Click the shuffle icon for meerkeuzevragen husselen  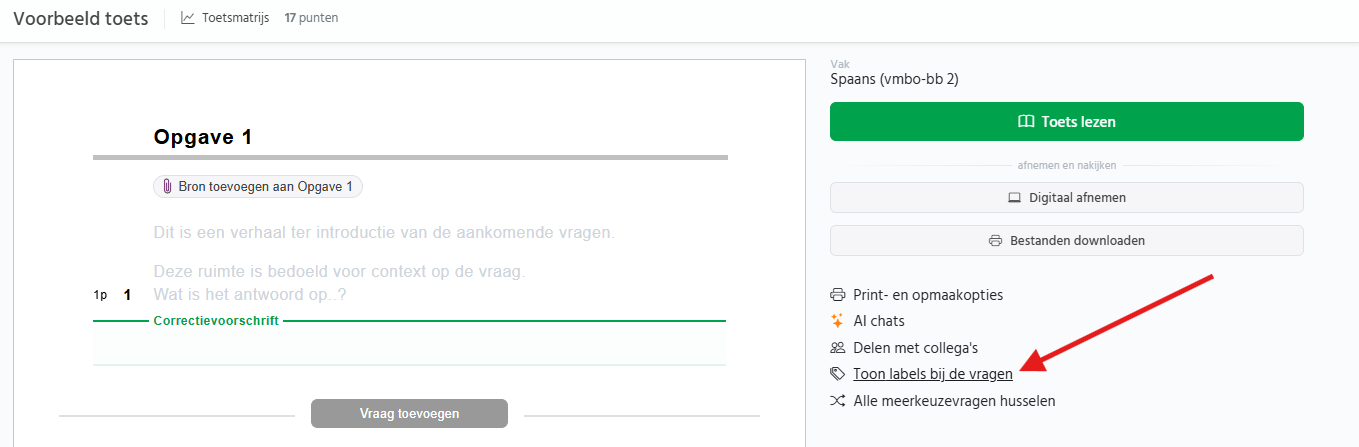(x=838, y=401)
